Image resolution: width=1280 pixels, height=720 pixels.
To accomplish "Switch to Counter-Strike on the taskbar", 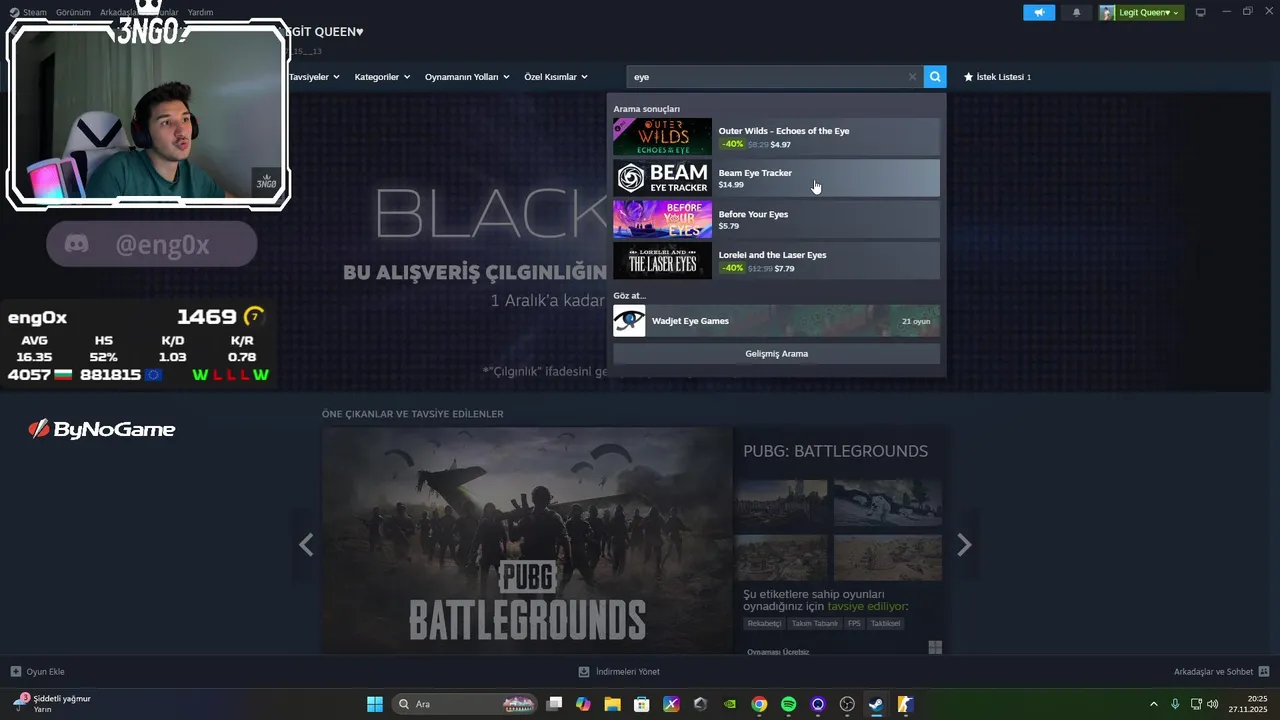I will [x=905, y=704].
